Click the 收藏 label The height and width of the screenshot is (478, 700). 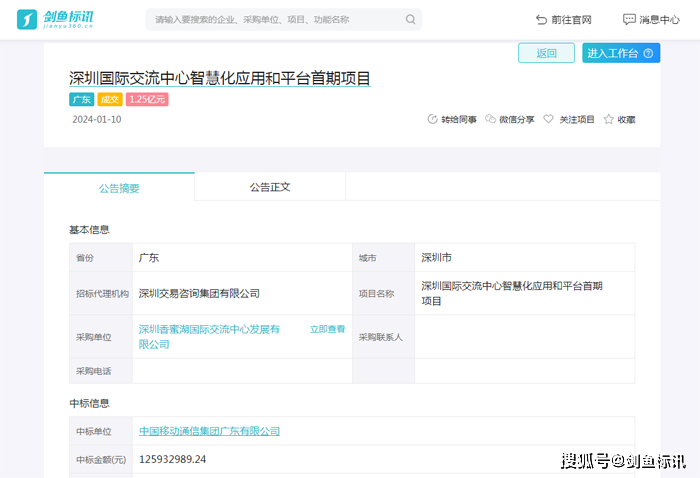click(626, 120)
